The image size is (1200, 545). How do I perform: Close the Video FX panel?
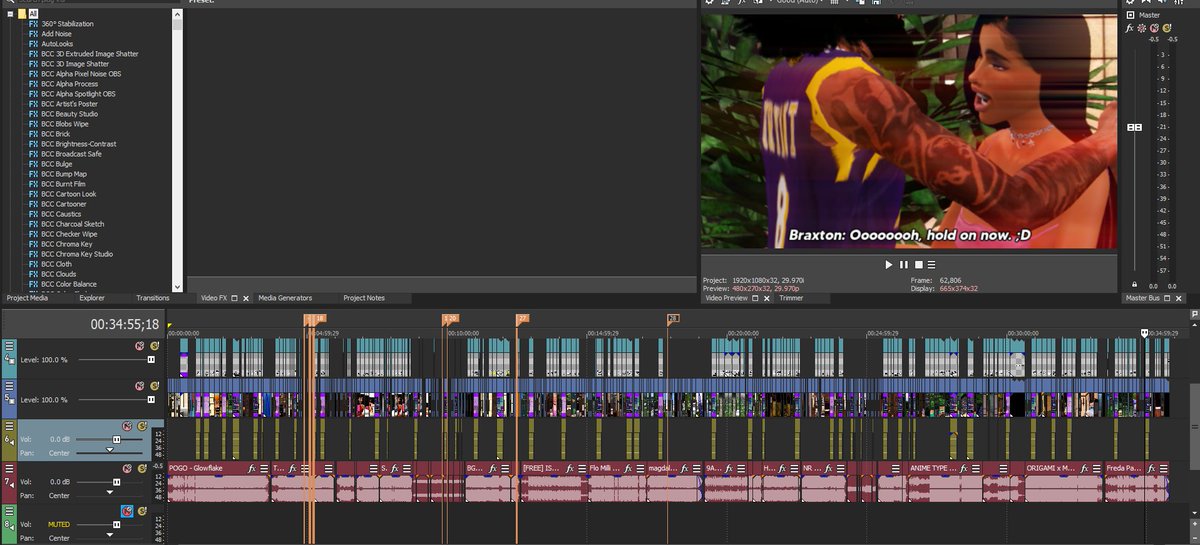pyautogui.click(x=245, y=298)
